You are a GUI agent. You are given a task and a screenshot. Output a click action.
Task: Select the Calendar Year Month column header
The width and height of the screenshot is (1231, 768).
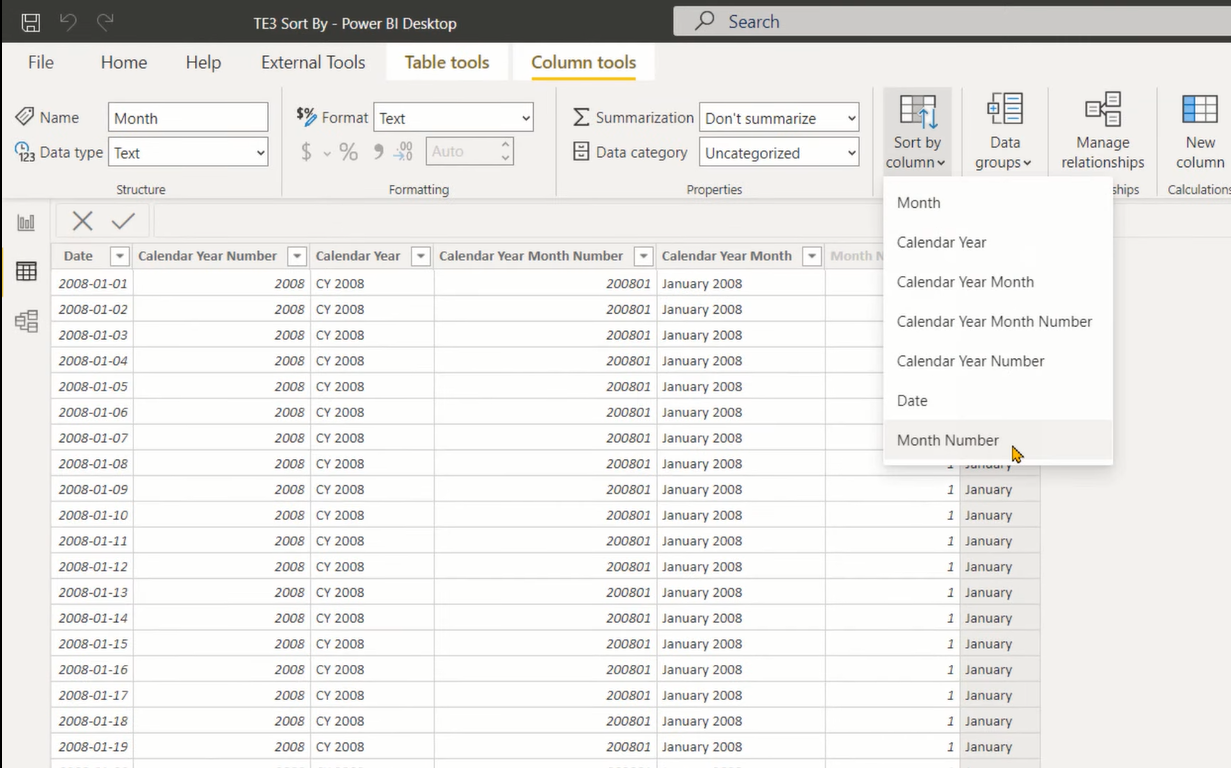pos(727,256)
